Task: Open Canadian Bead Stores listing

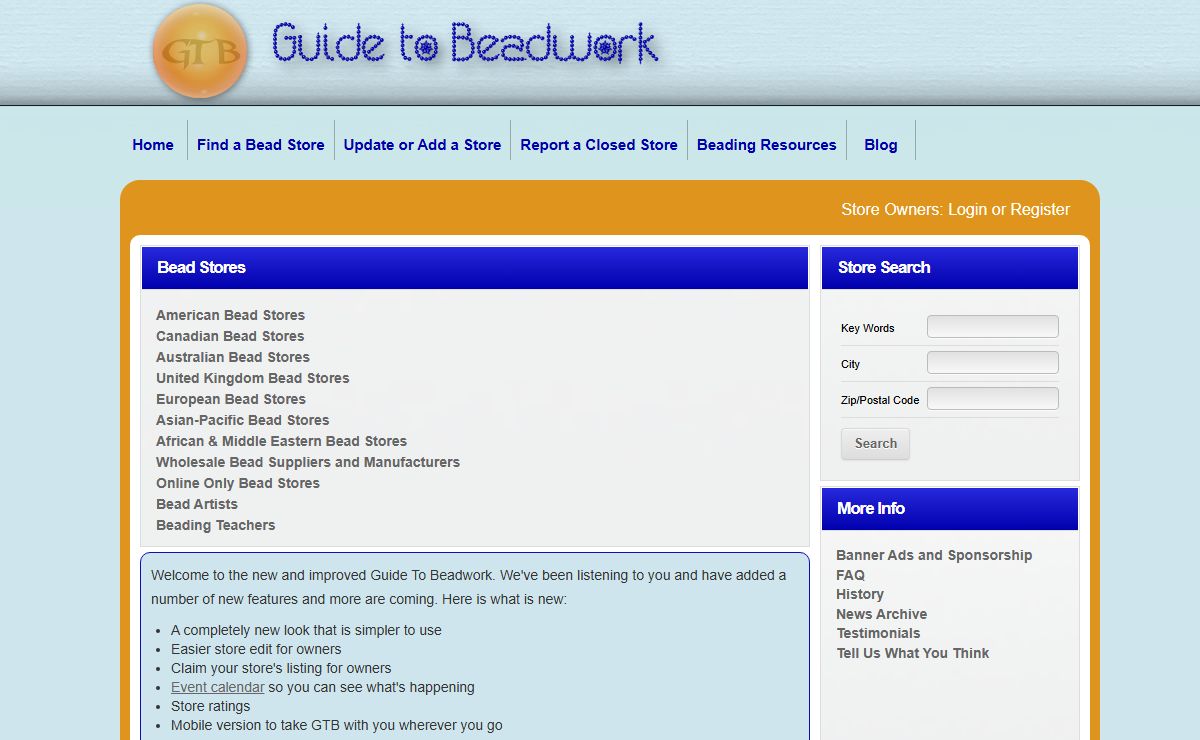Action: (230, 336)
